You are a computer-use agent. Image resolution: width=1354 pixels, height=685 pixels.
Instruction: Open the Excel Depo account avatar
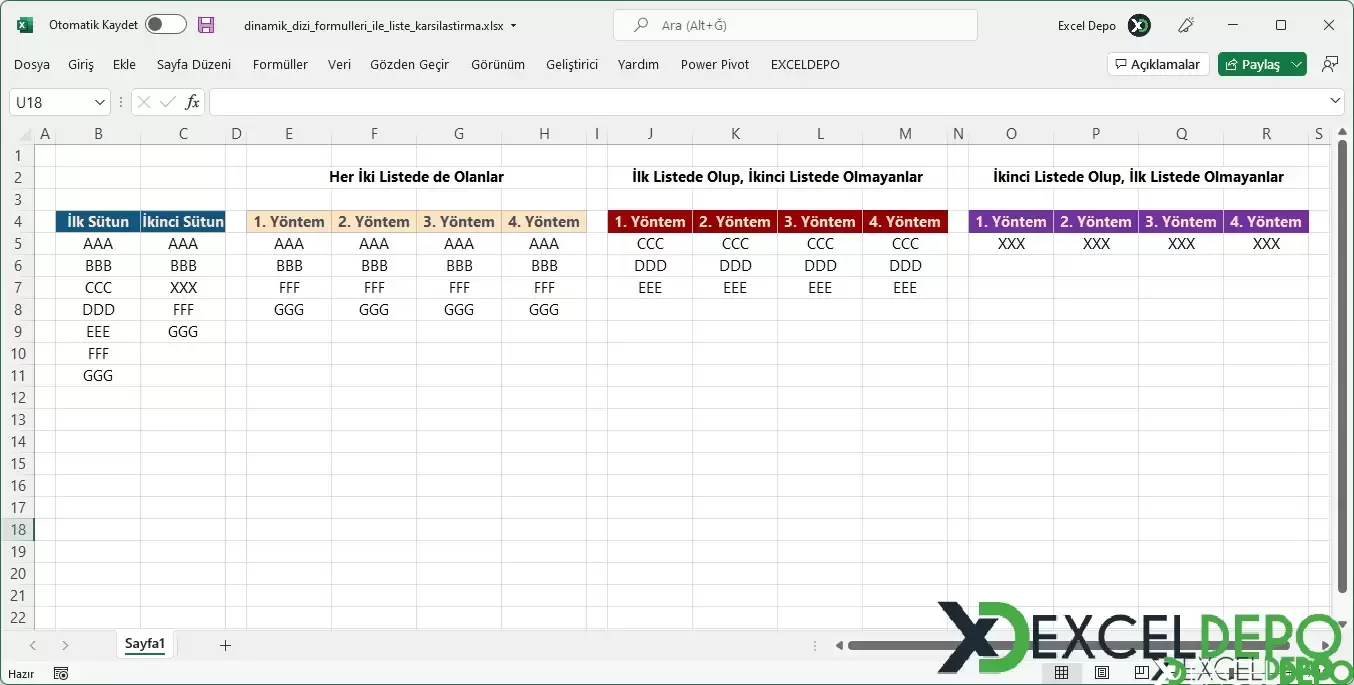[1139, 25]
